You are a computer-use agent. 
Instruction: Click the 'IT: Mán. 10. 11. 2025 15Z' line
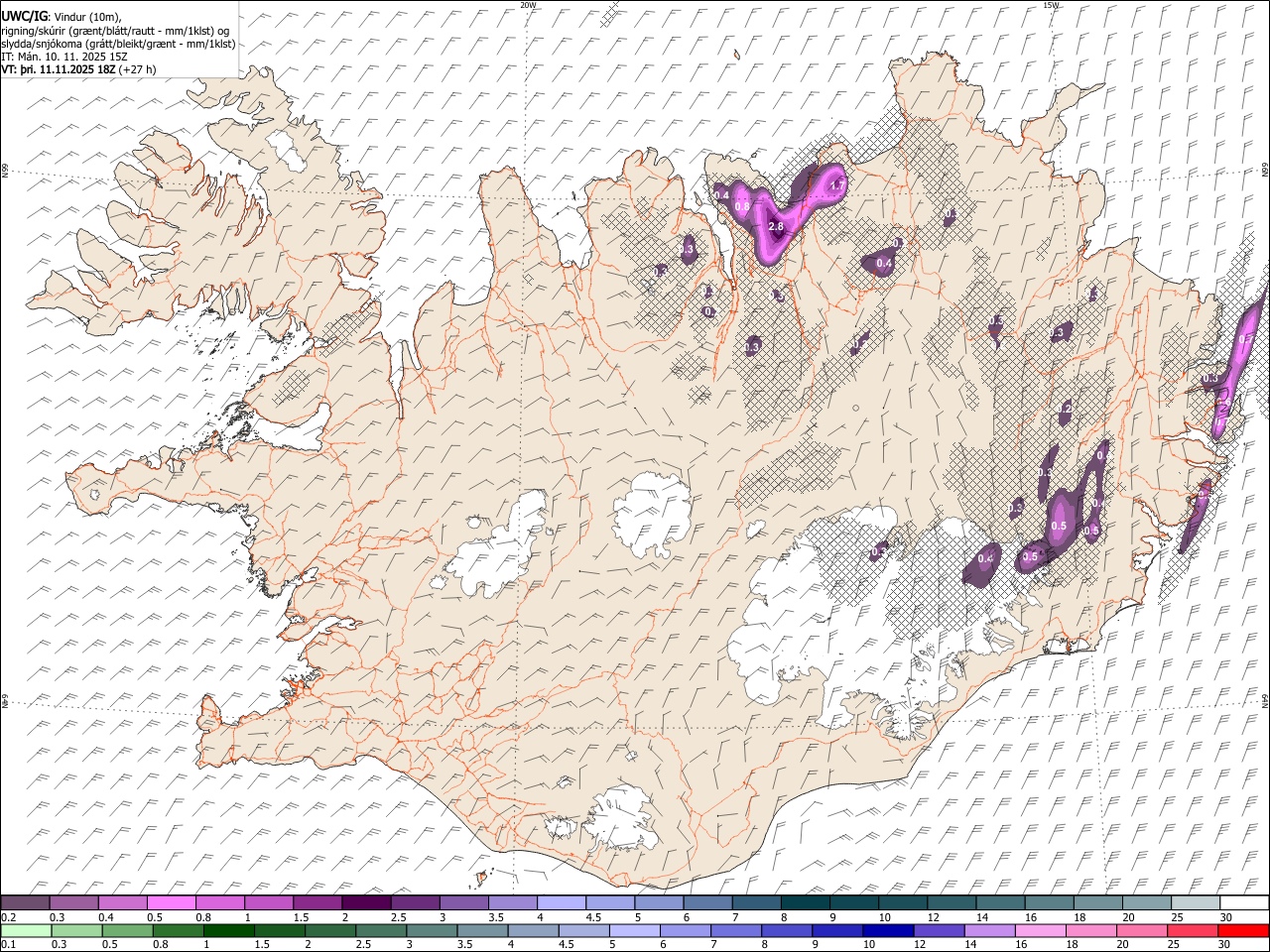[x=64, y=57]
